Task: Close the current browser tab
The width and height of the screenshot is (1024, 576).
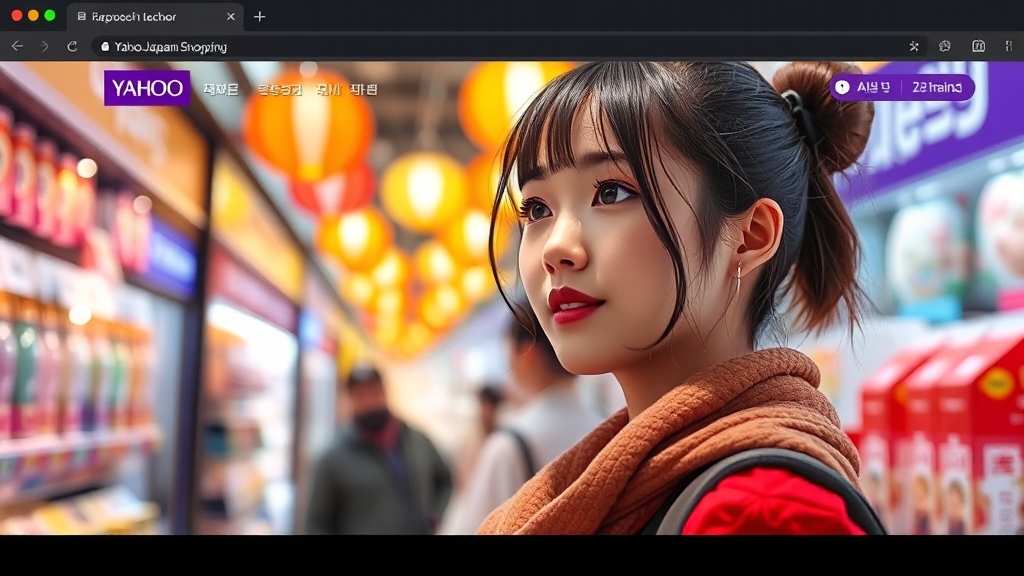Action: click(229, 17)
